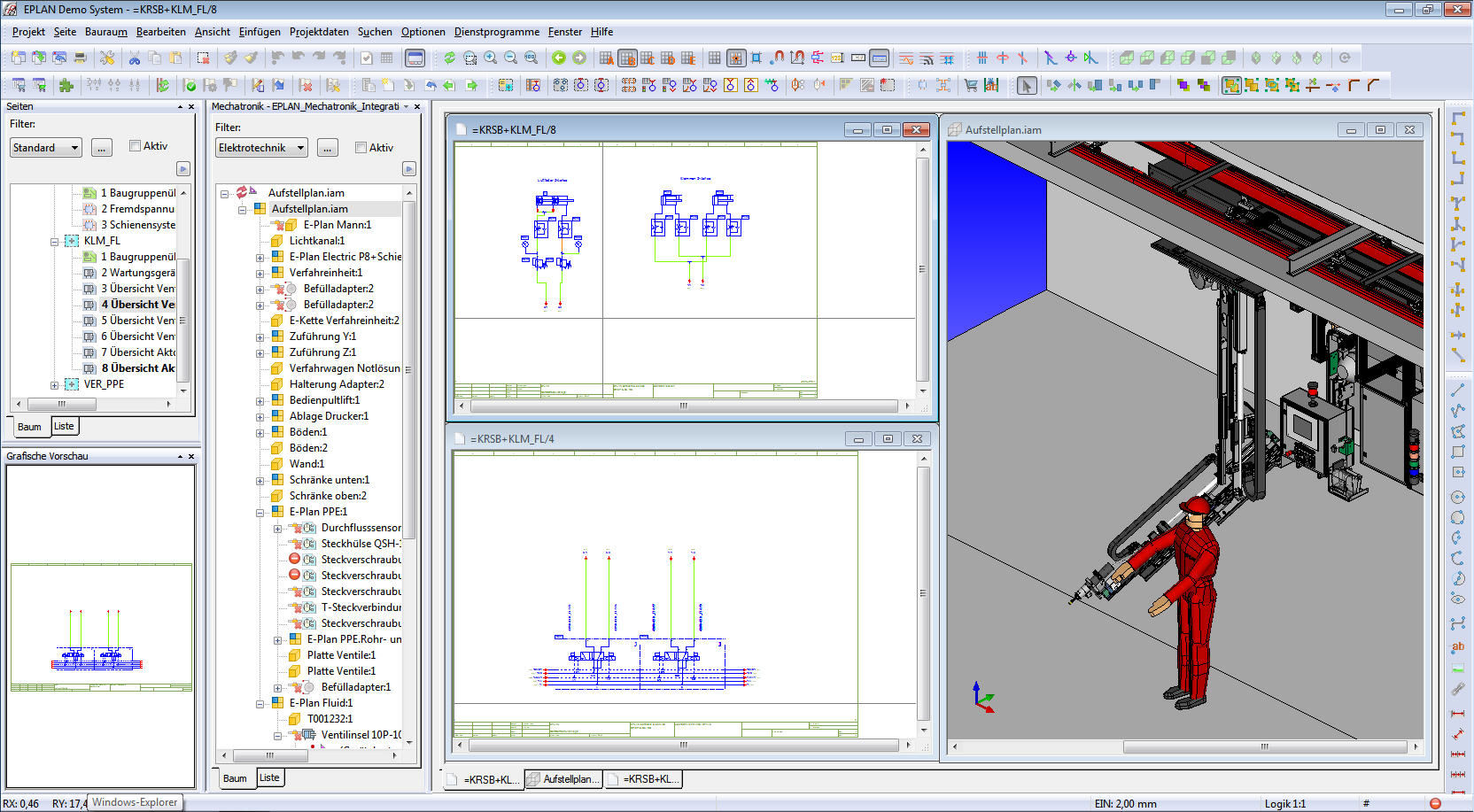The height and width of the screenshot is (812, 1474).
Task: Click the zoom in magnifier icon
Action: click(x=490, y=58)
